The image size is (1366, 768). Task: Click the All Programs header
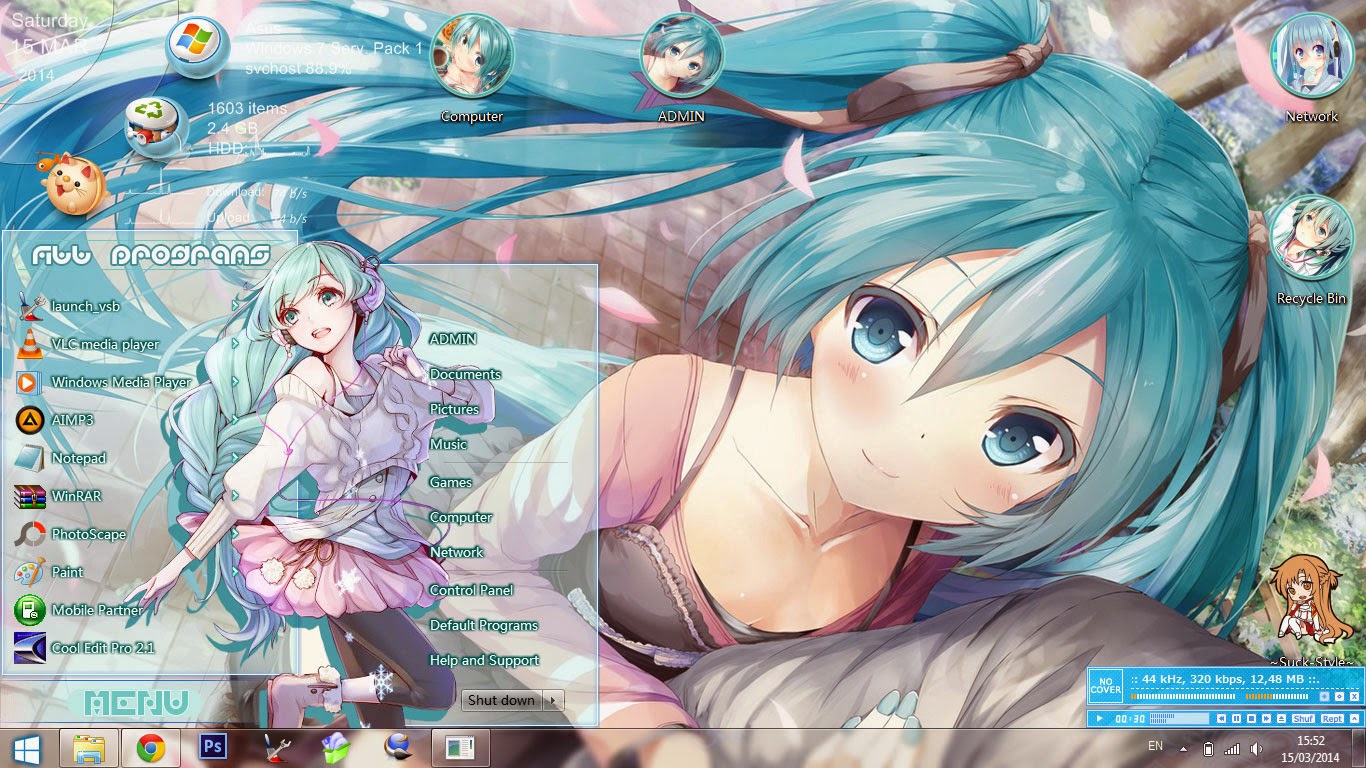[151, 254]
